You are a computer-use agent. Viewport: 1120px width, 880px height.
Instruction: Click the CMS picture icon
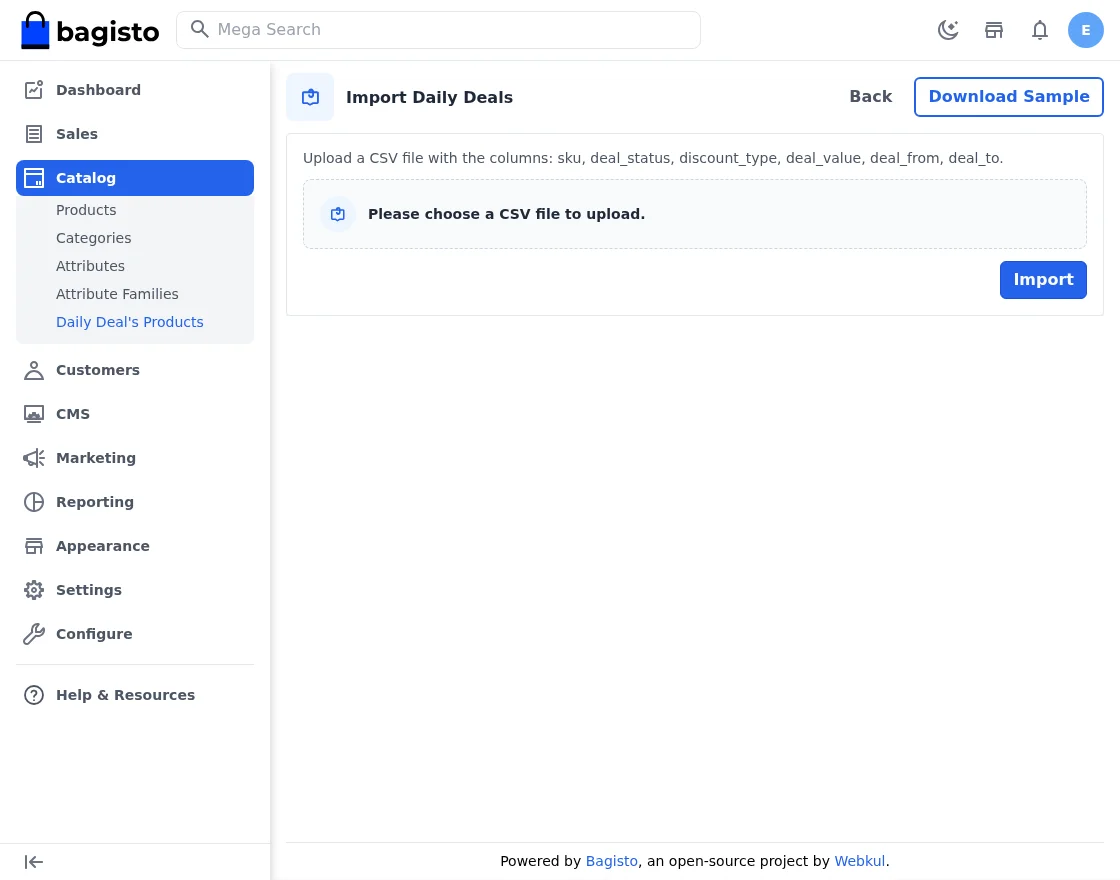tap(34, 414)
